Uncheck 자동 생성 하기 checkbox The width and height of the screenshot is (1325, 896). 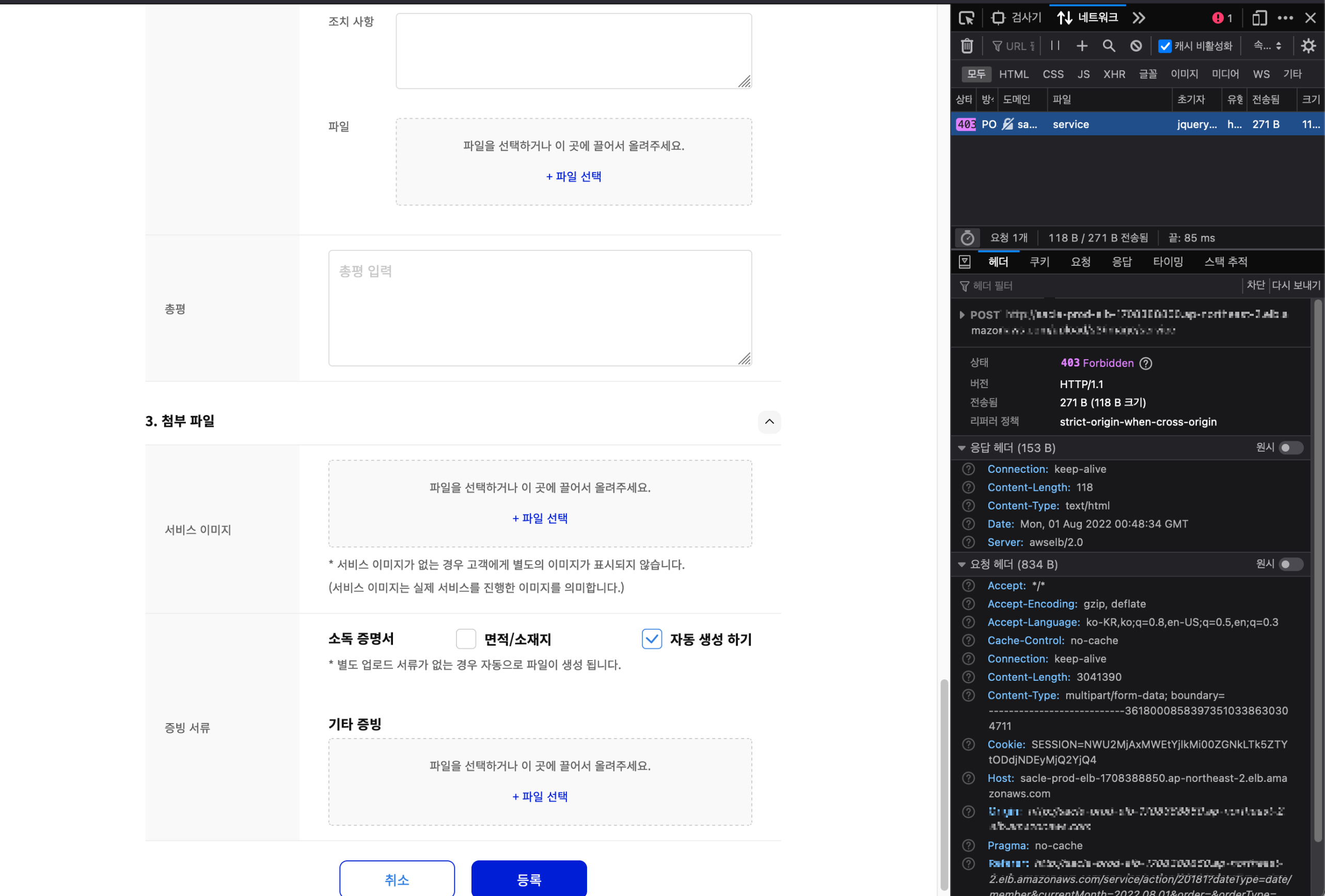tap(652, 639)
